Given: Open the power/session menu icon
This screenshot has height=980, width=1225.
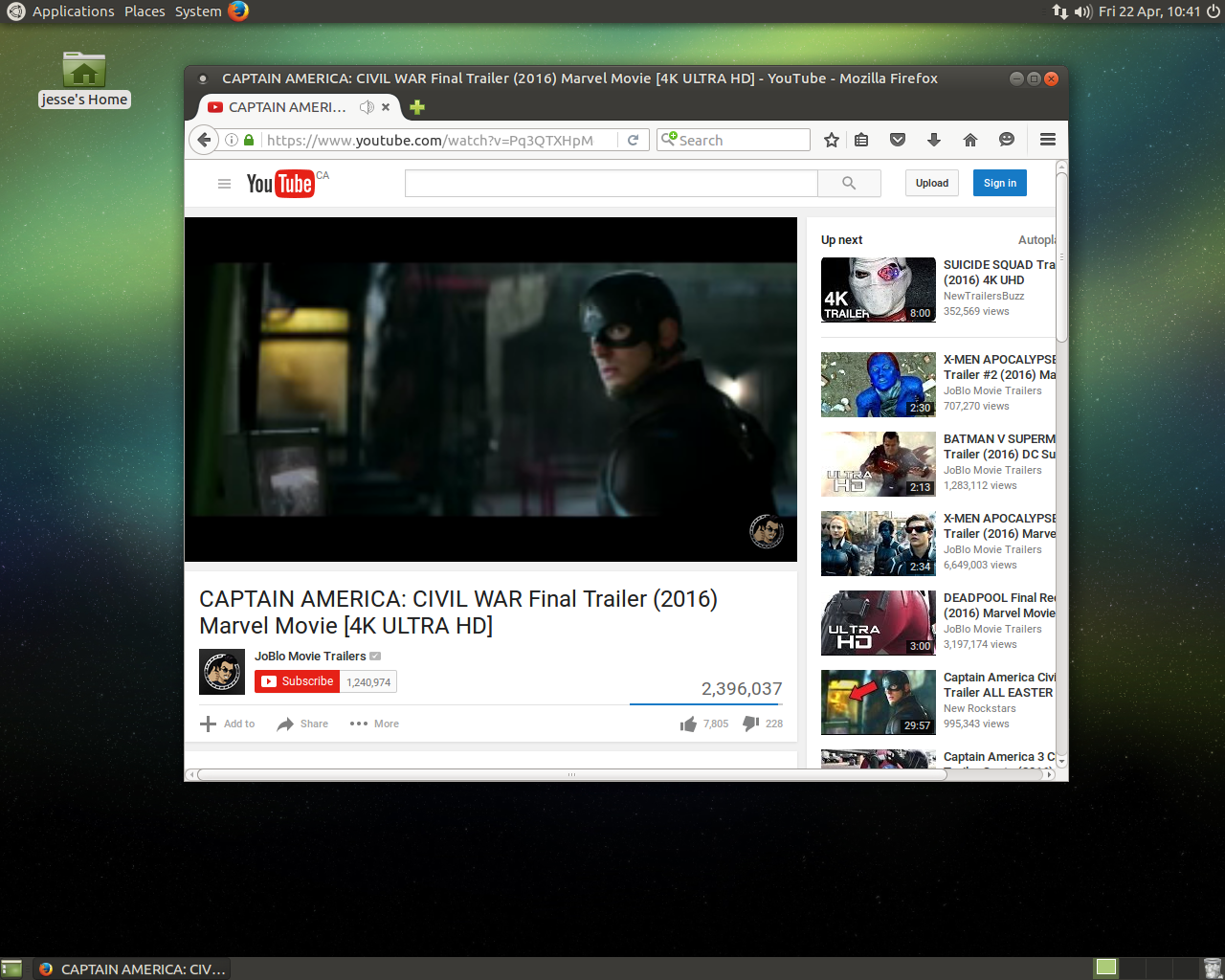Looking at the screenshot, I should coord(1213,11).
